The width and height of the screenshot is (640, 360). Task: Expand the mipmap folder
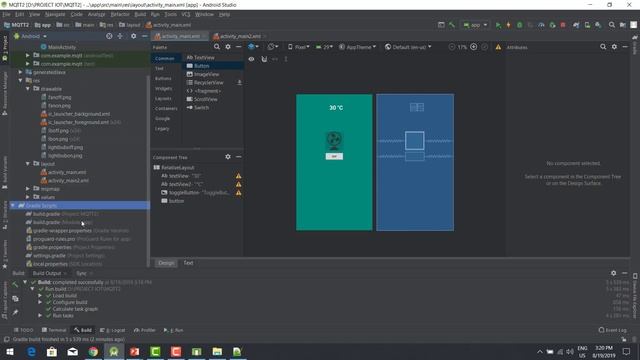click(28, 189)
